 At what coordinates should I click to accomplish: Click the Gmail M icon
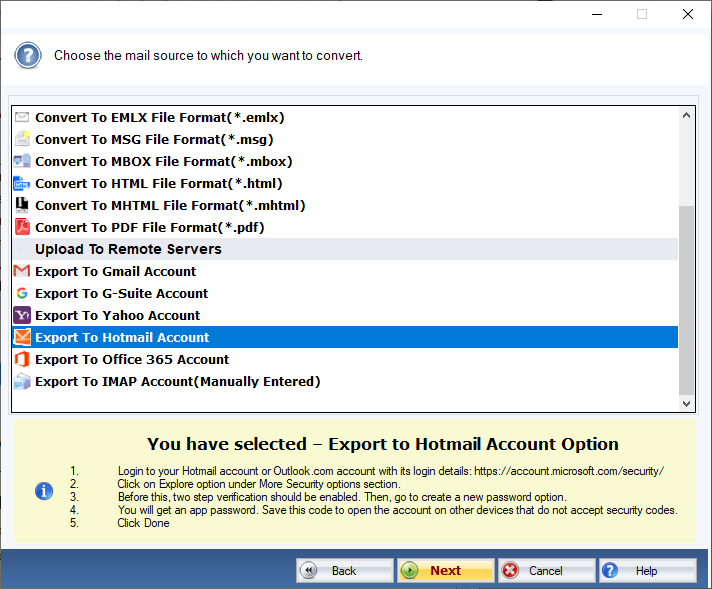point(22,271)
